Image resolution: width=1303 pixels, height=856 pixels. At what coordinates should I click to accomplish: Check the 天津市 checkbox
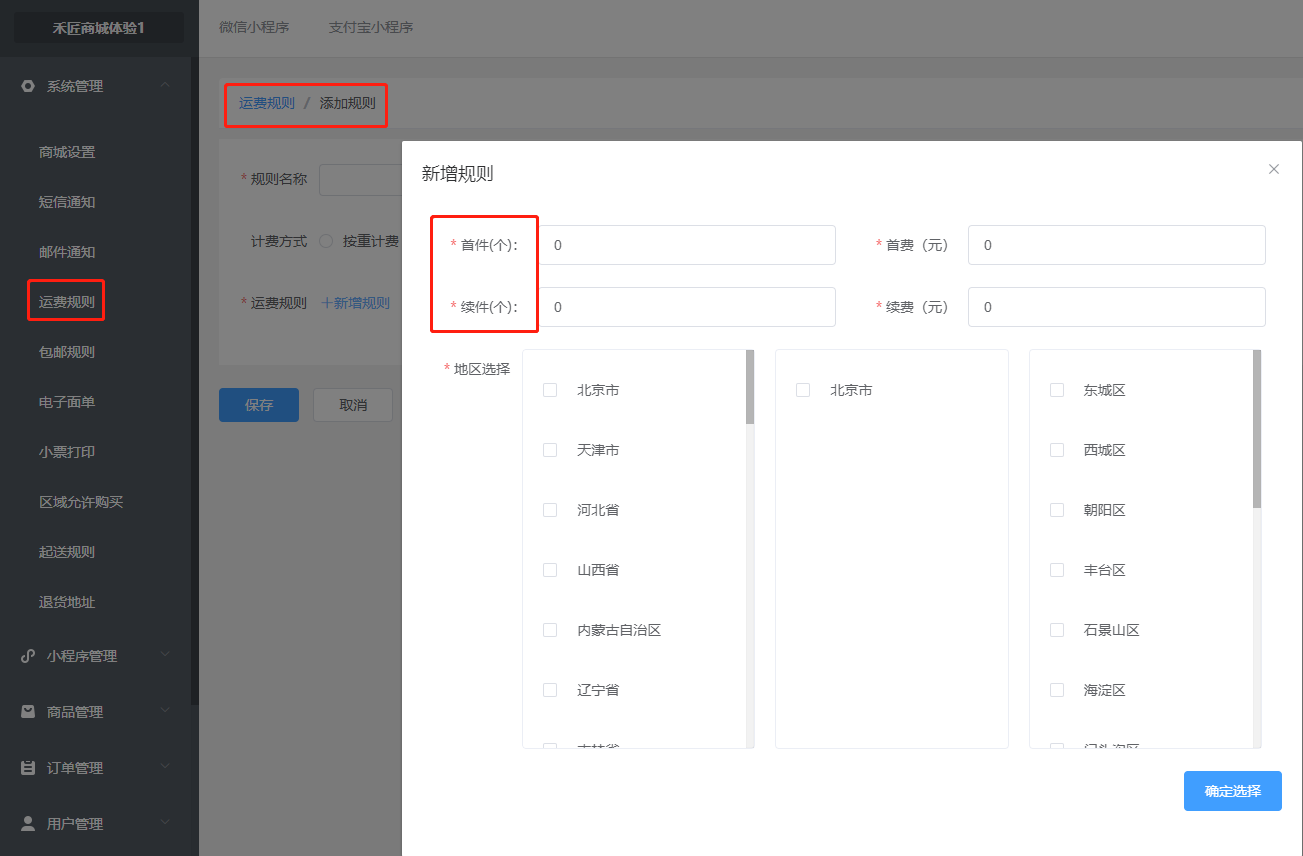(550, 450)
